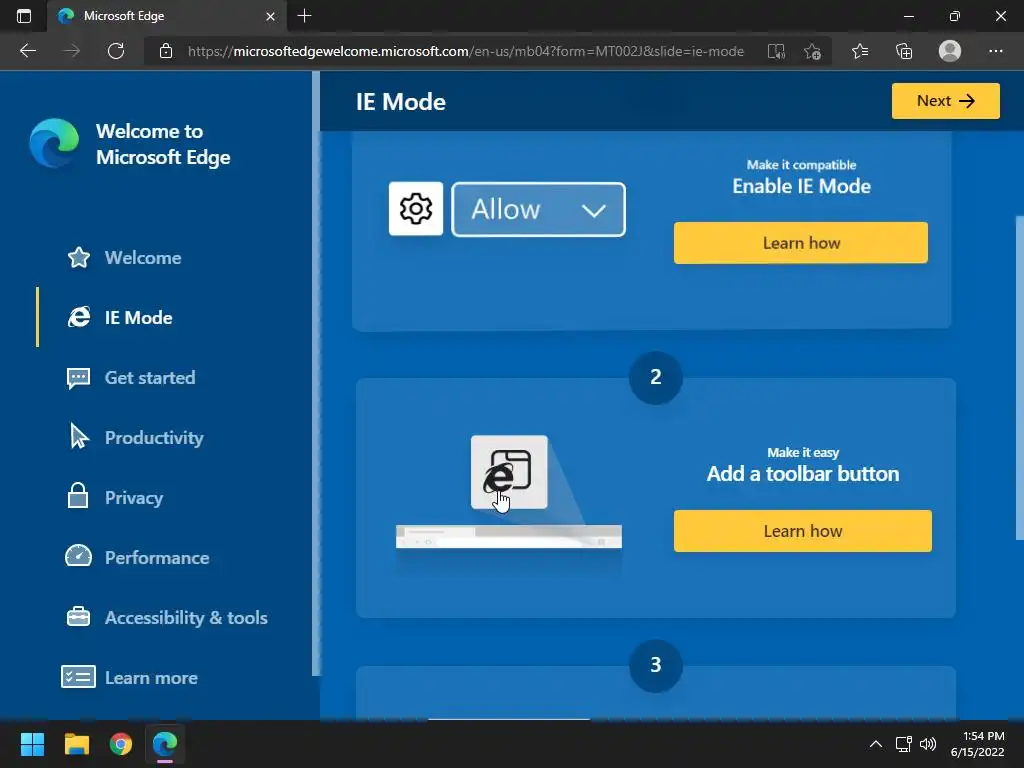Click the 'IE Mode' page heading
This screenshot has height=768, width=1024.
400,102
